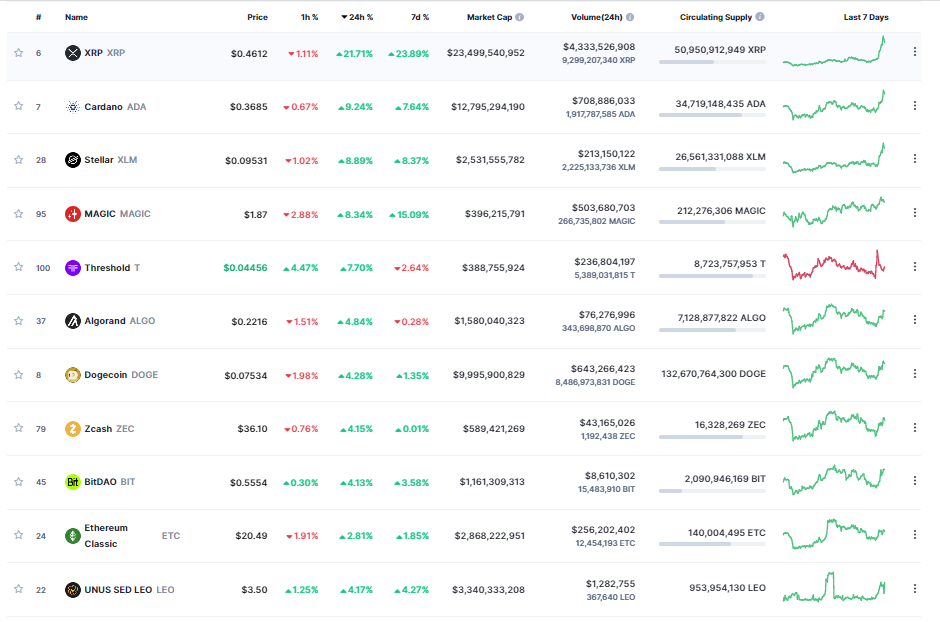Viewport: 940px width, 622px height.
Task: Open the three-dot menu for Cardano
Action: coord(915,105)
